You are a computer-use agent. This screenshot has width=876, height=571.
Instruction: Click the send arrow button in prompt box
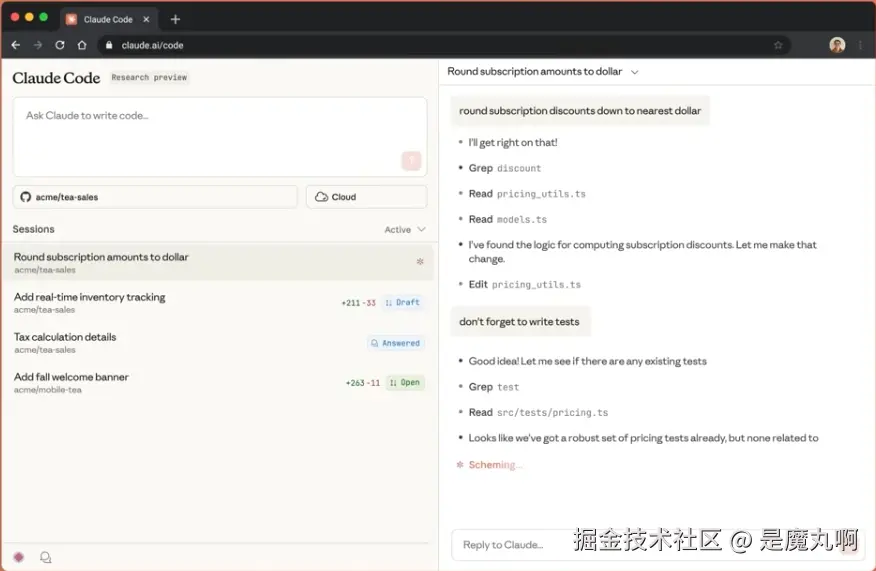[x=410, y=161]
